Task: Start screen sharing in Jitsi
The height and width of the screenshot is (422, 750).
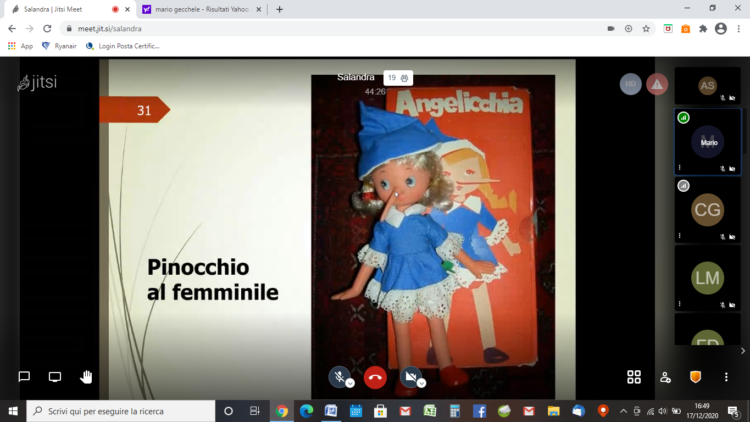Action: click(55, 377)
